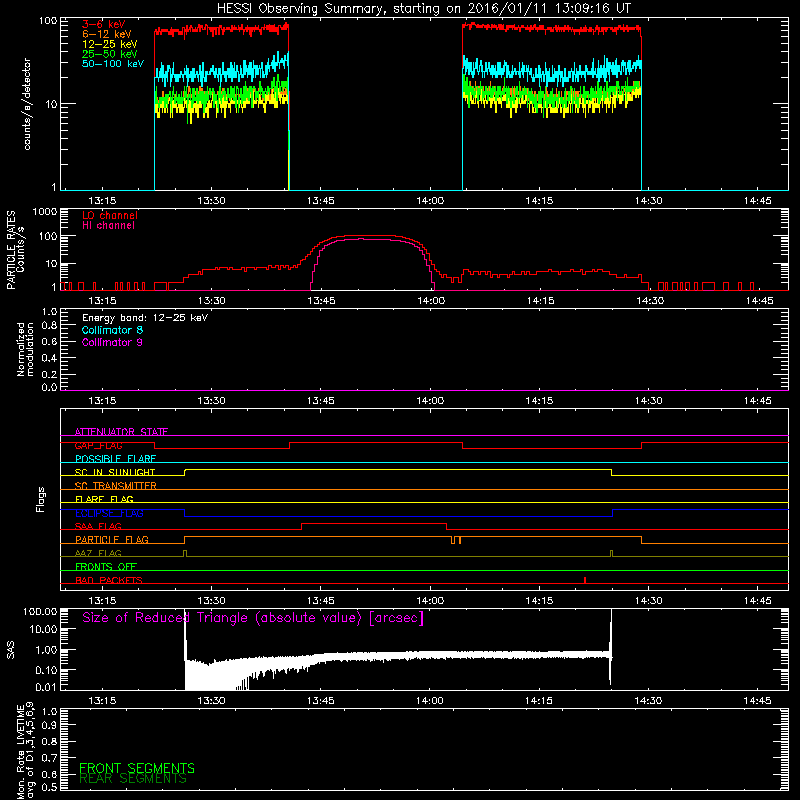800x800 pixels.
Task: Click the raised SAA flag segment
Action: (374, 524)
